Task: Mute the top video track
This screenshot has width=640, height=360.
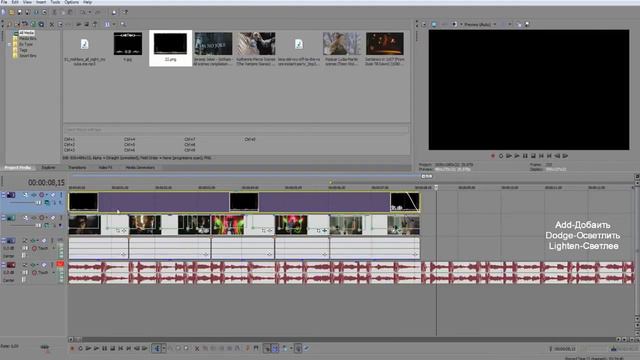Action: pyautogui.click(x=53, y=195)
